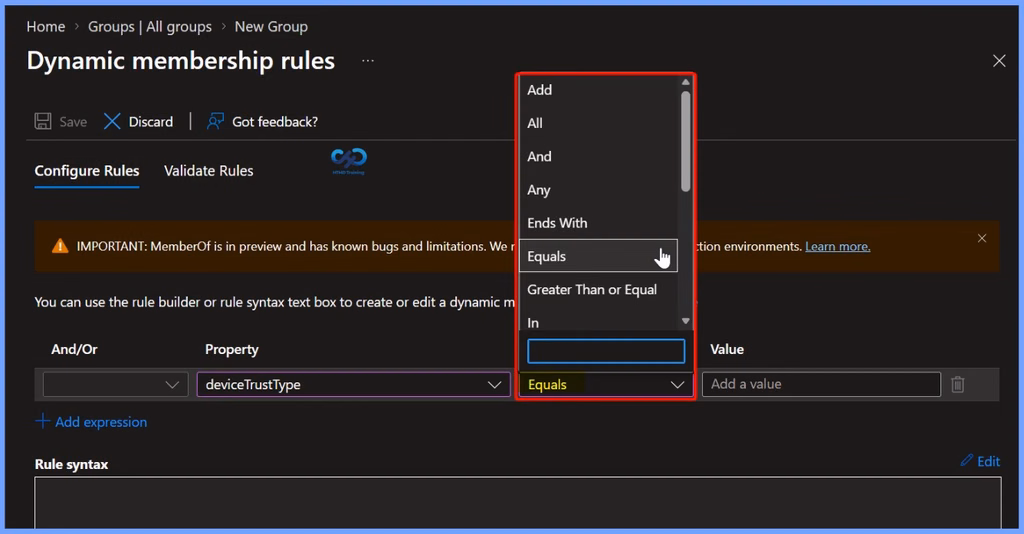The image size is (1024, 534).
Task: Click the Edit pencil icon for rule syntax
Action: 967,461
